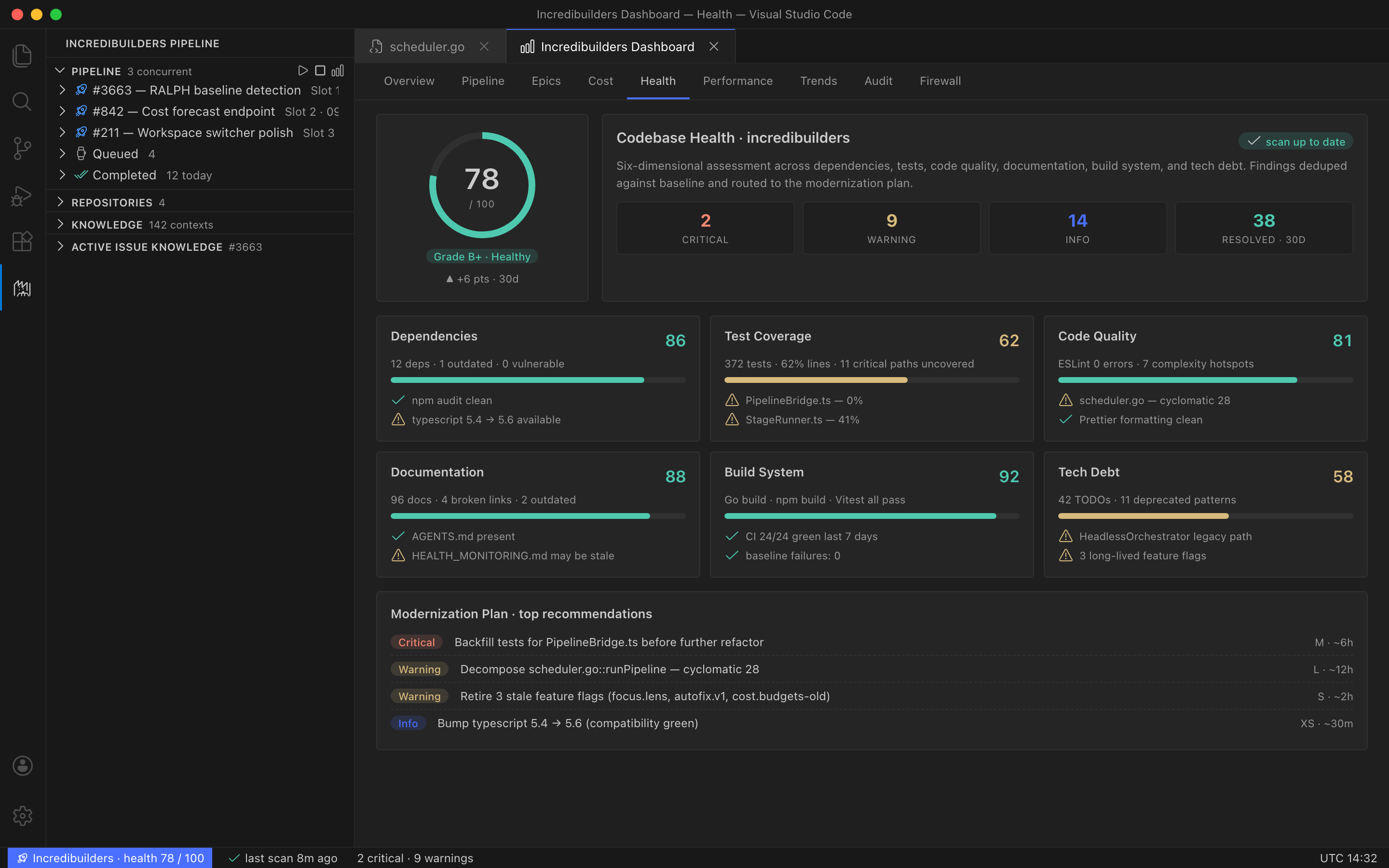Click the INFO count card
This screenshot has height=868, width=1389.
click(x=1077, y=228)
